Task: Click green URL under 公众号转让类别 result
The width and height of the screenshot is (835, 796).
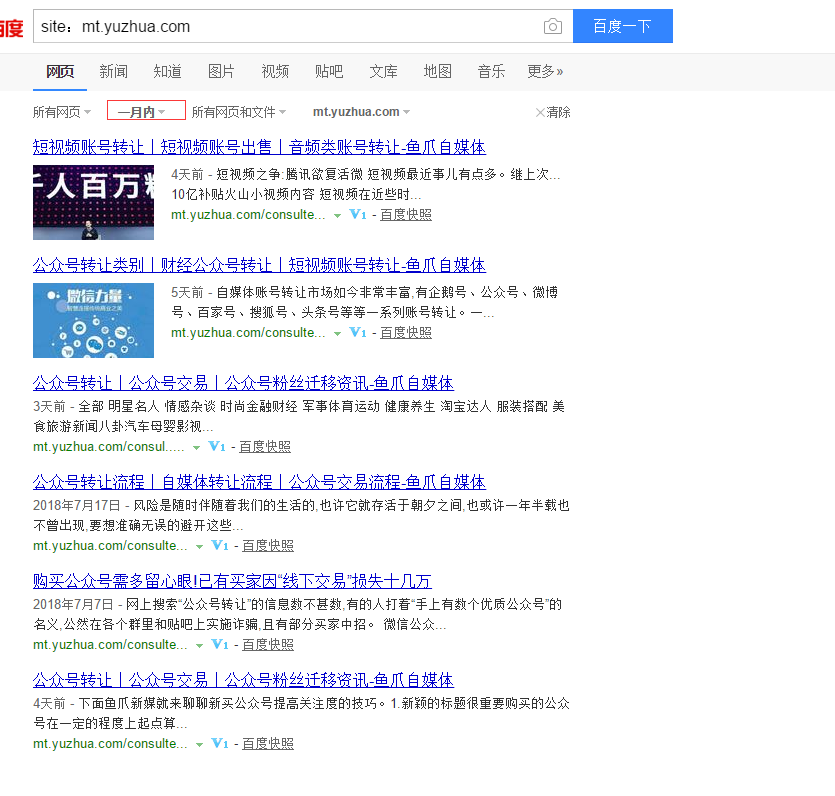Action: [x=248, y=333]
